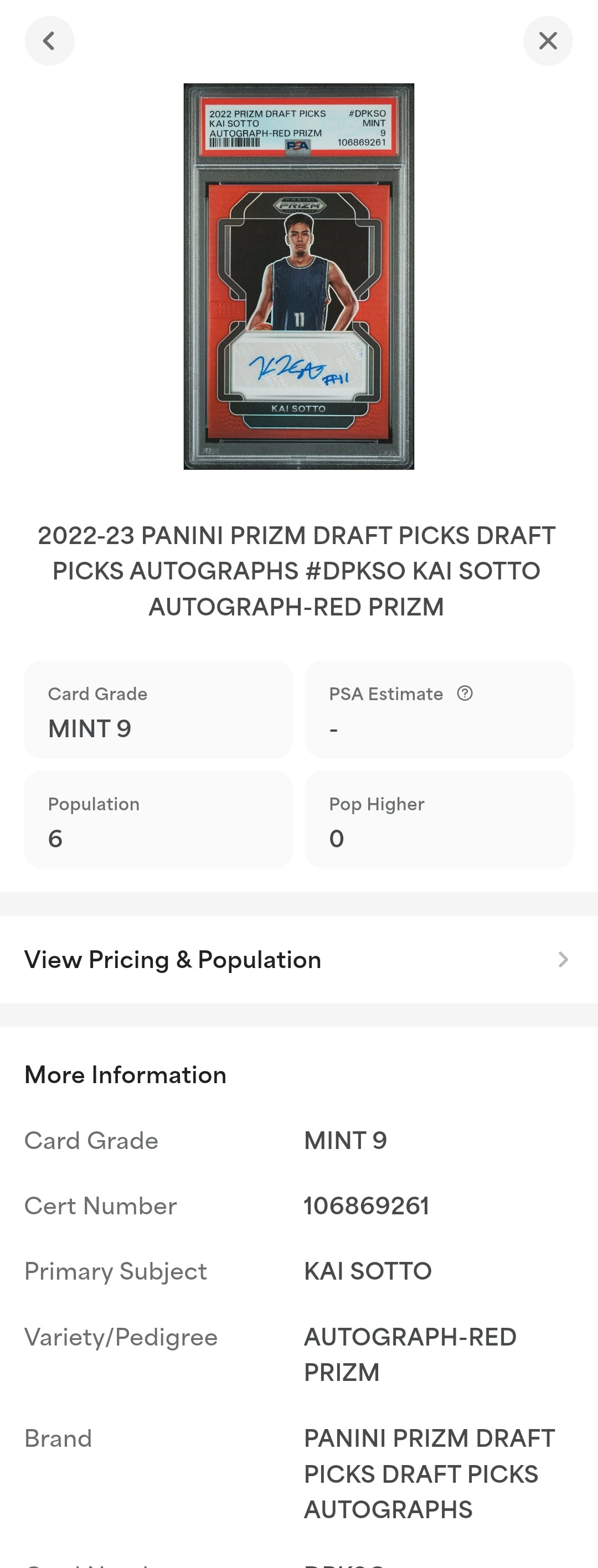The width and height of the screenshot is (598, 1568).
Task: Expand the pricing chevron arrow
Action: pyautogui.click(x=563, y=960)
